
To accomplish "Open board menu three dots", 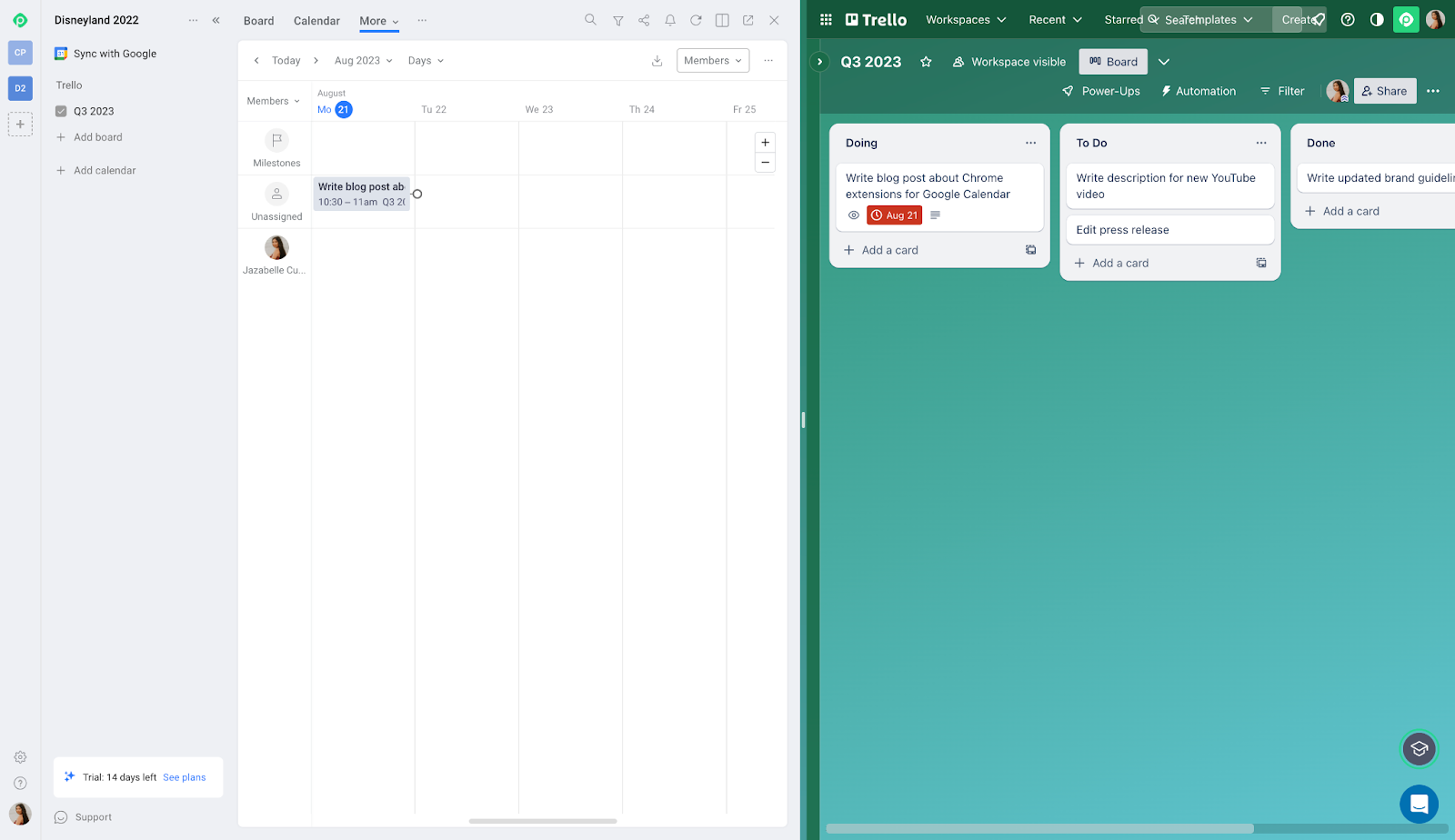I will (x=1433, y=91).
